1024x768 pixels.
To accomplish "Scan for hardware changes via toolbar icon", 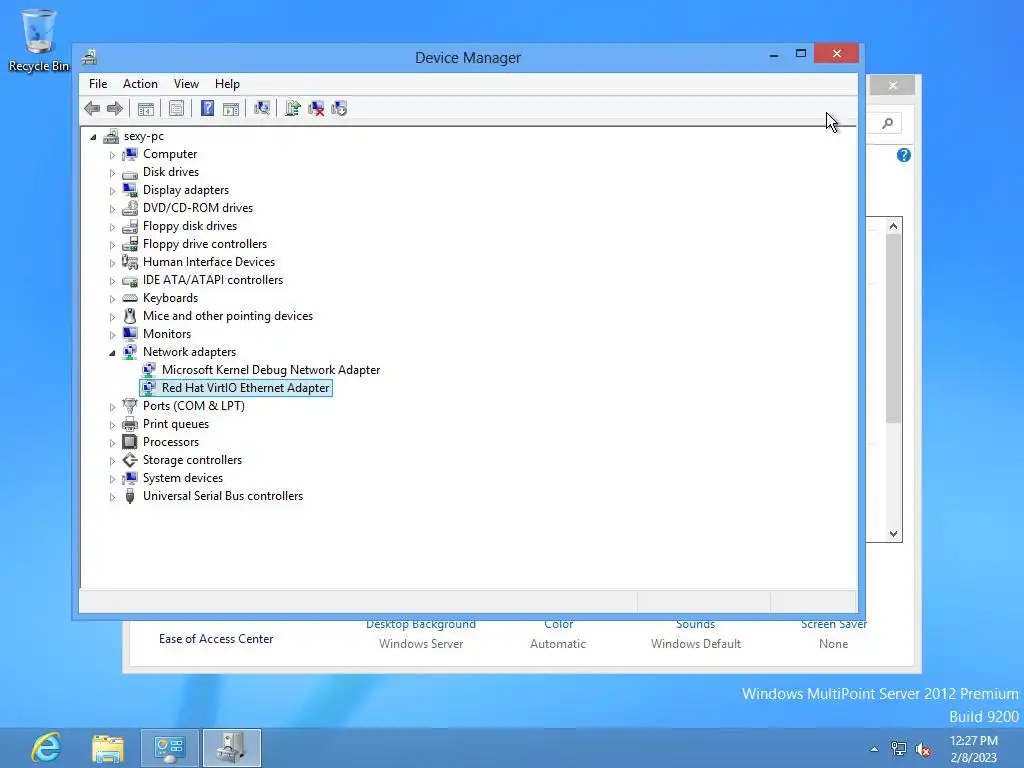I will [x=262, y=108].
